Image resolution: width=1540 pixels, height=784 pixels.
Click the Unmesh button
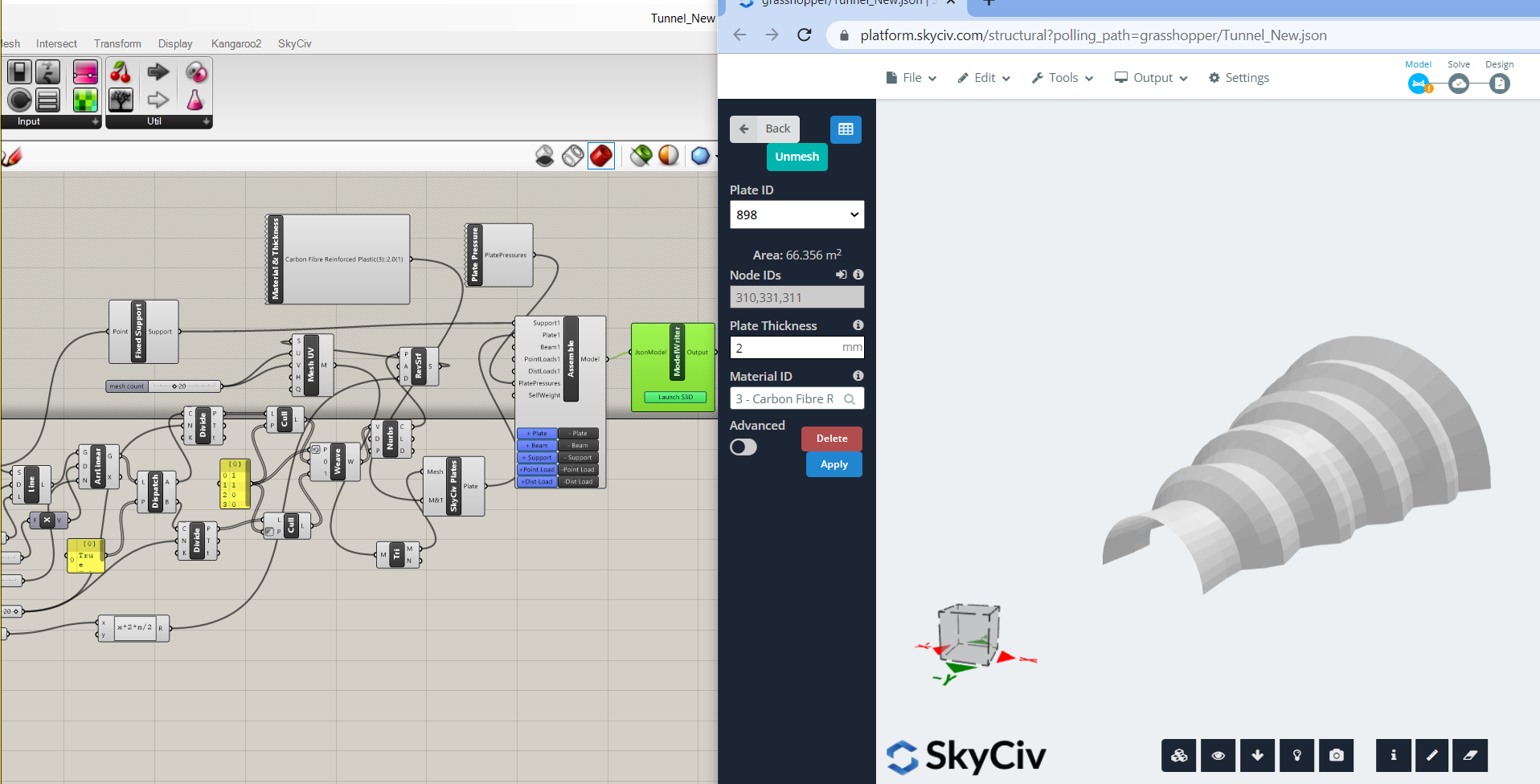797,157
